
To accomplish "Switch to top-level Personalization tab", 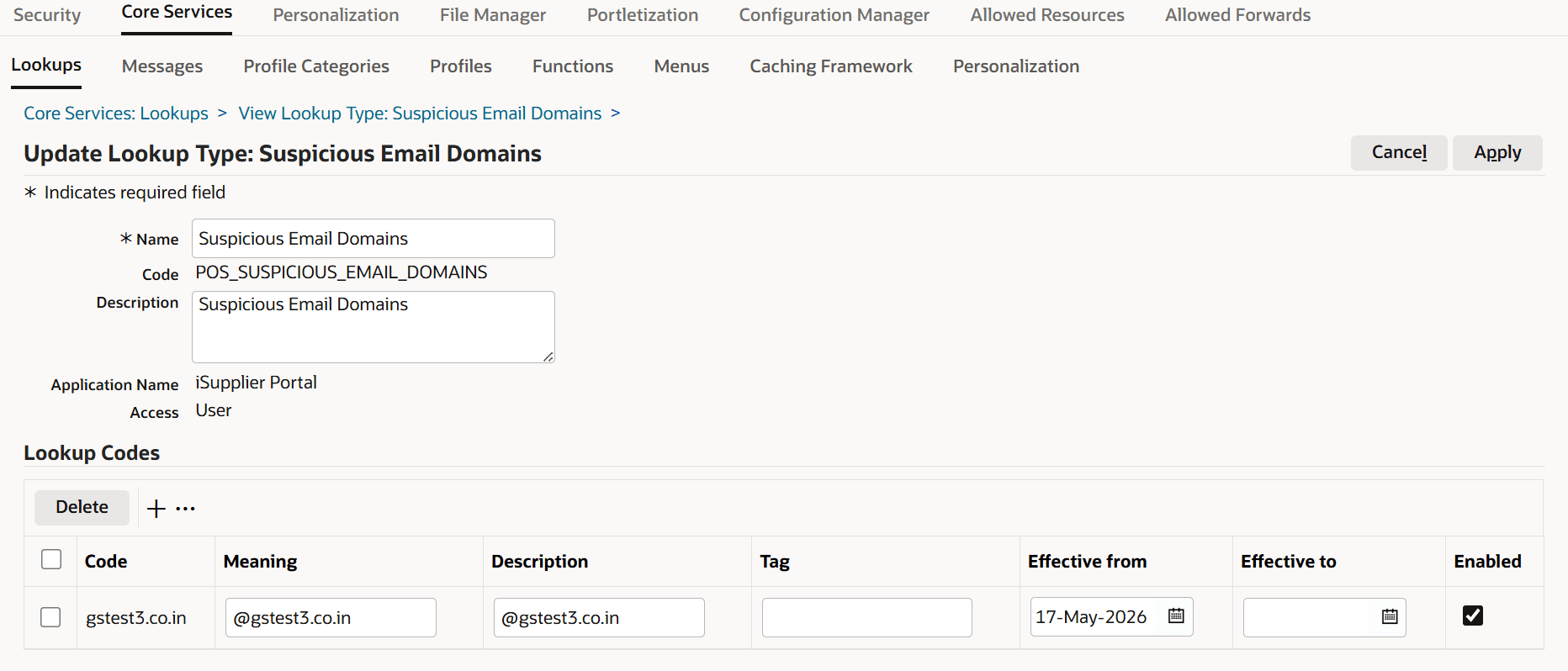I will [x=336, y=15].
